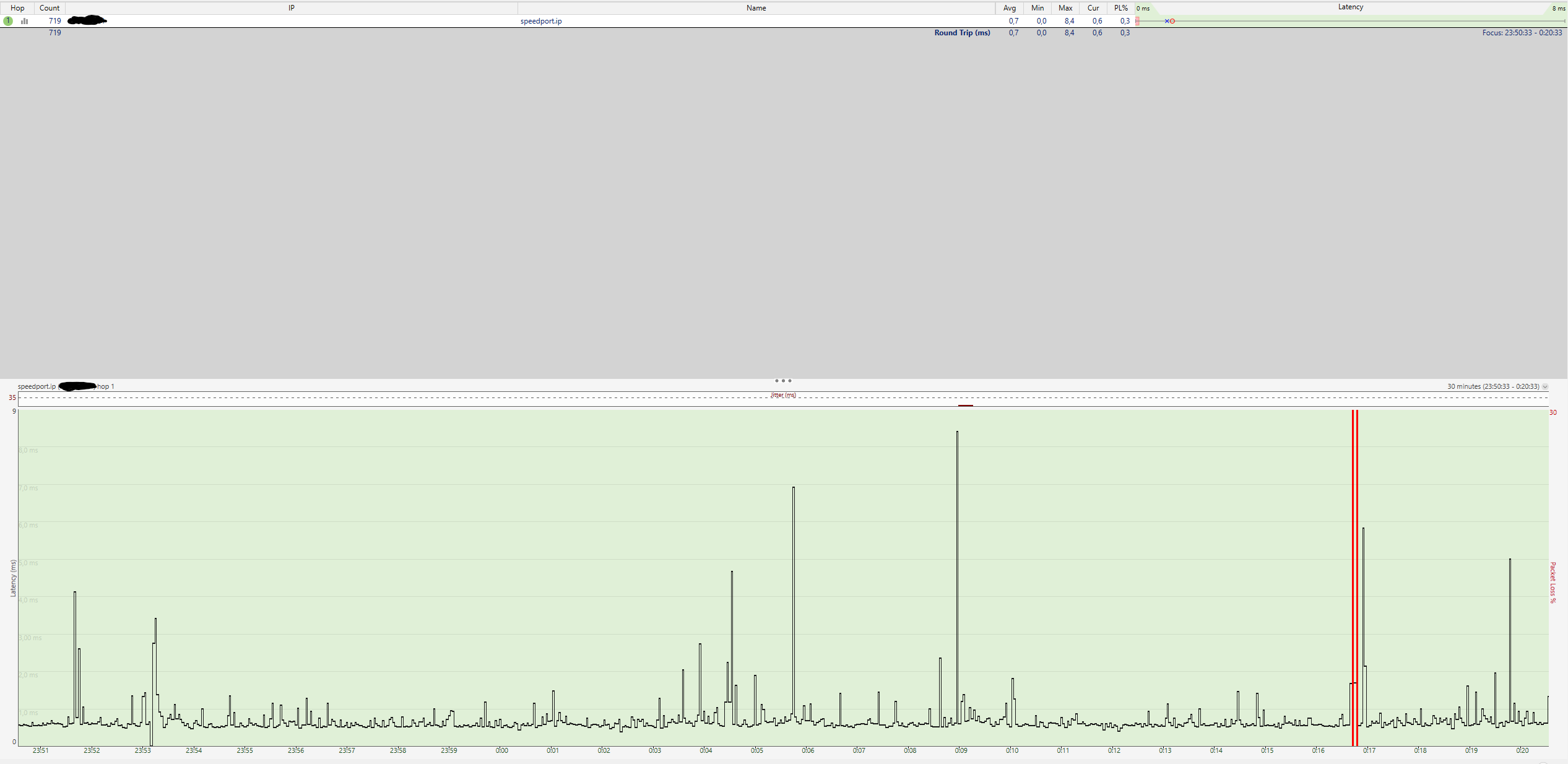This screenshot has height=764, width=1568.
Task: Click the Jitter (ms) graph strip
Action: pyautogui.click(x=783, y=399)
